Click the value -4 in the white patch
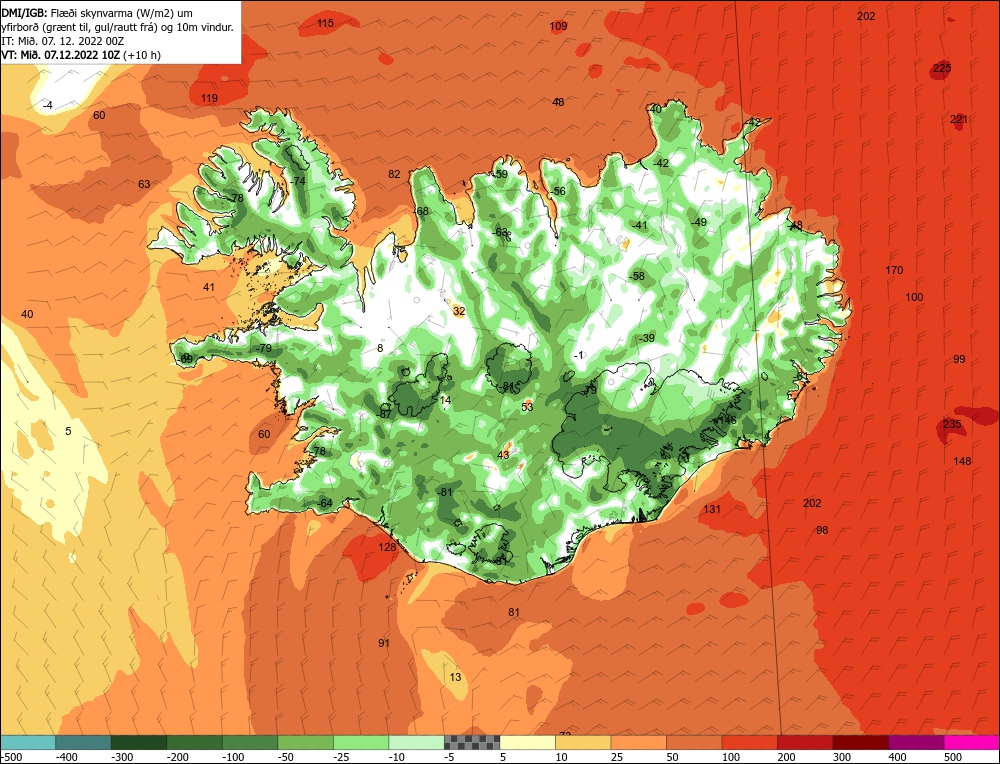Viewport: 1000px width, 764px height. coord(48,105)
